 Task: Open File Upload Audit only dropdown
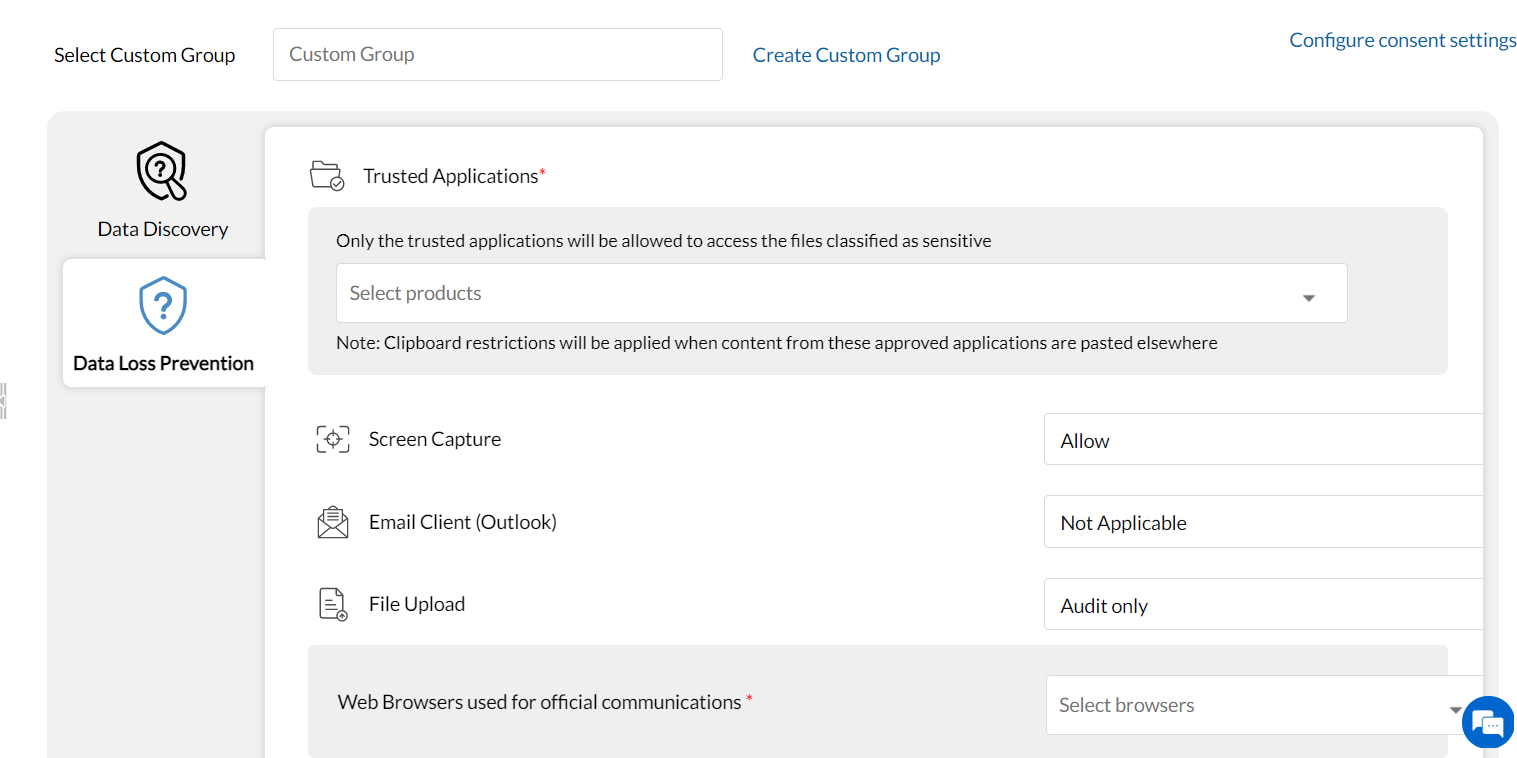click(x=1262, y=605)
